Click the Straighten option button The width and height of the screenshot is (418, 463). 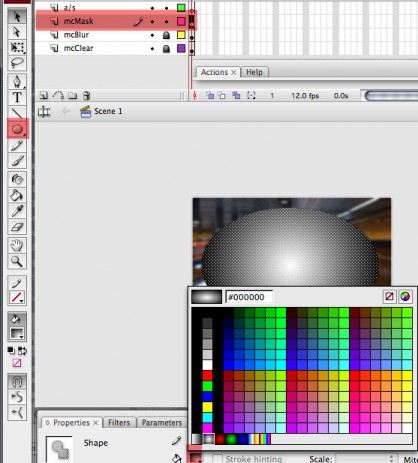click(x=17, y=413)
